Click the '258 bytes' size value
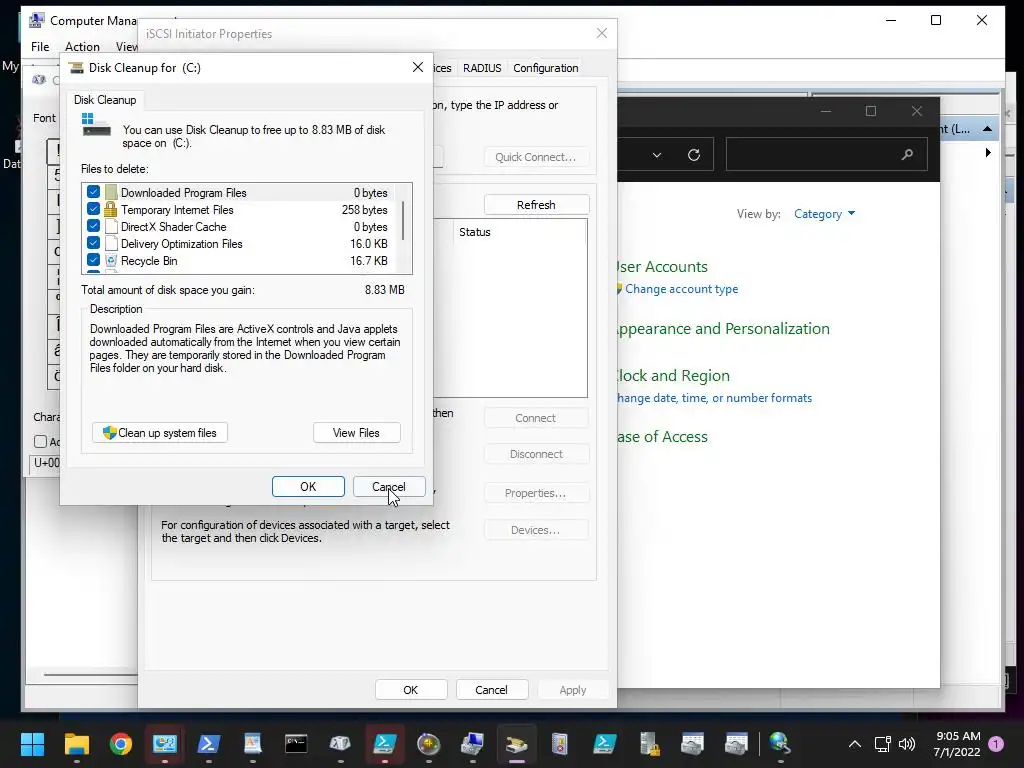1024x768 pixels. [x=364, y=210]
